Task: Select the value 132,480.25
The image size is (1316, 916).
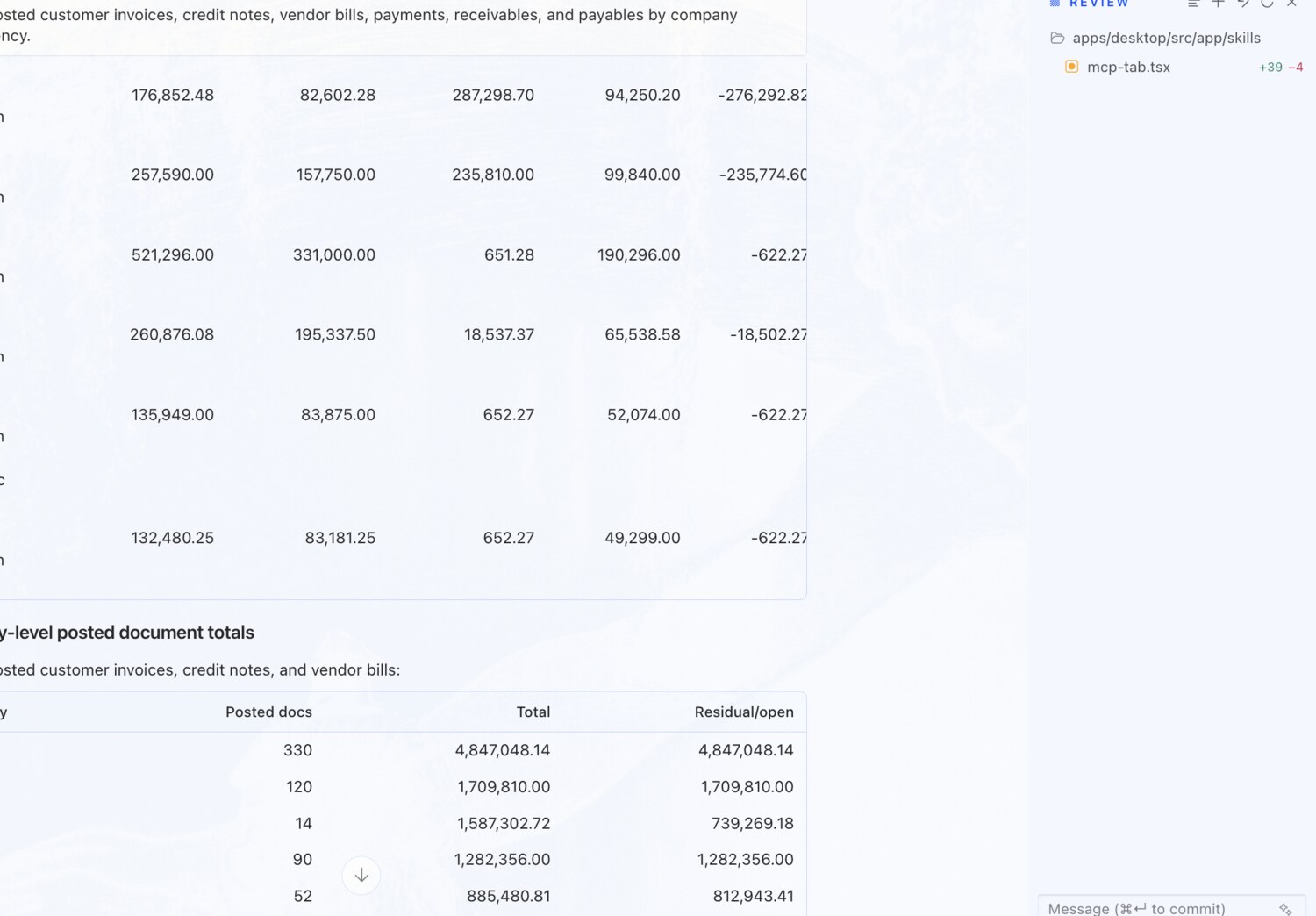Action: pos(173,538)
